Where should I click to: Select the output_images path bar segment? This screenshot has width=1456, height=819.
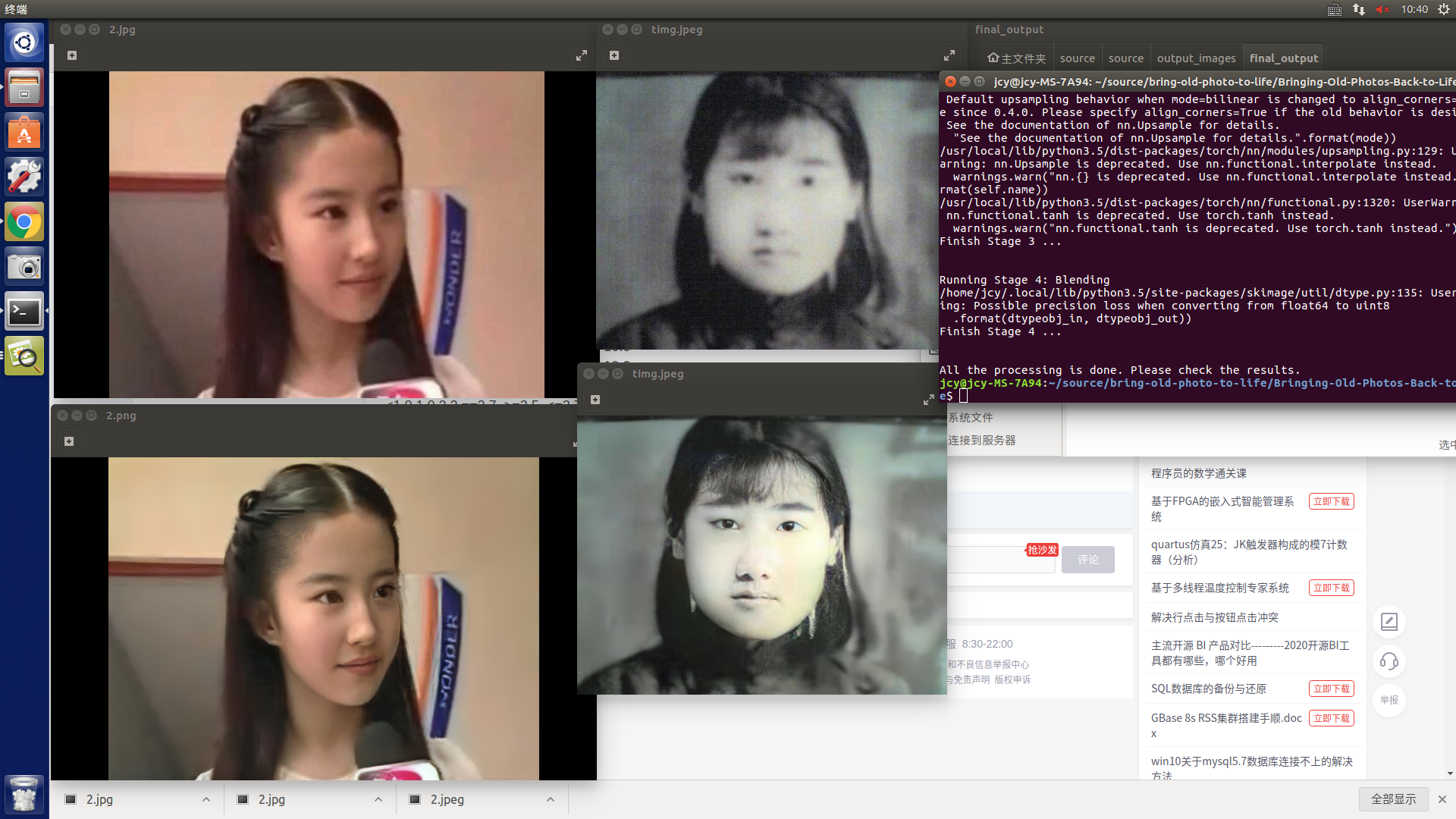(1196, 58)
